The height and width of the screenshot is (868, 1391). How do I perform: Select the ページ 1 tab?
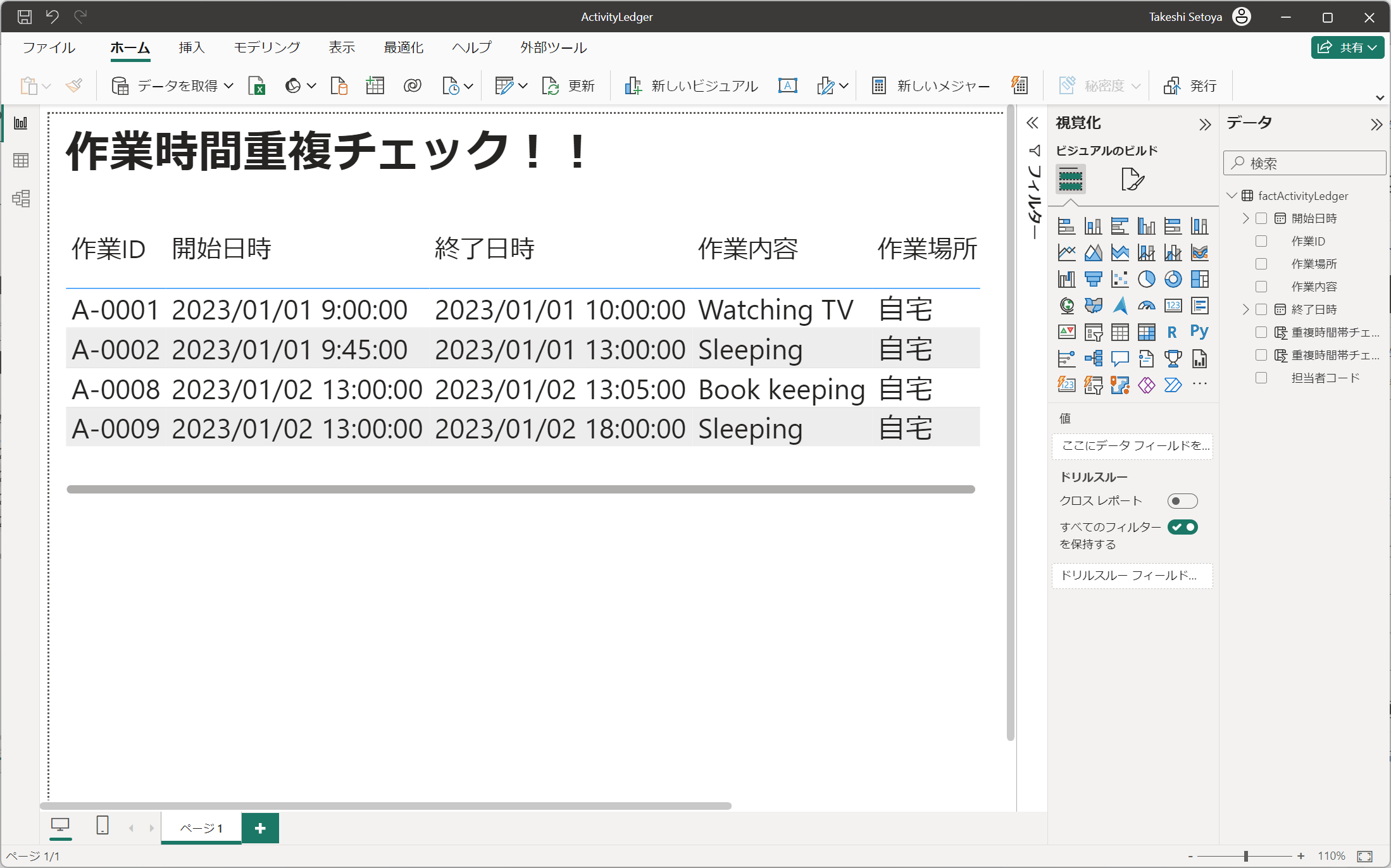click(x=201, y=828)
